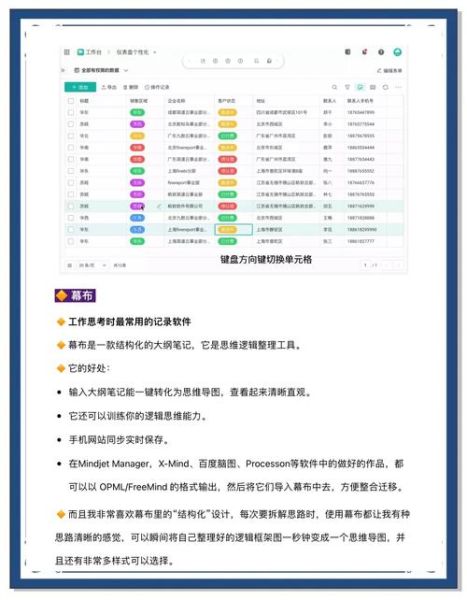Click the green highlighted view icon in the table toolbar
The width and height of the screenshot is (467, 600).
click(360, 87)
